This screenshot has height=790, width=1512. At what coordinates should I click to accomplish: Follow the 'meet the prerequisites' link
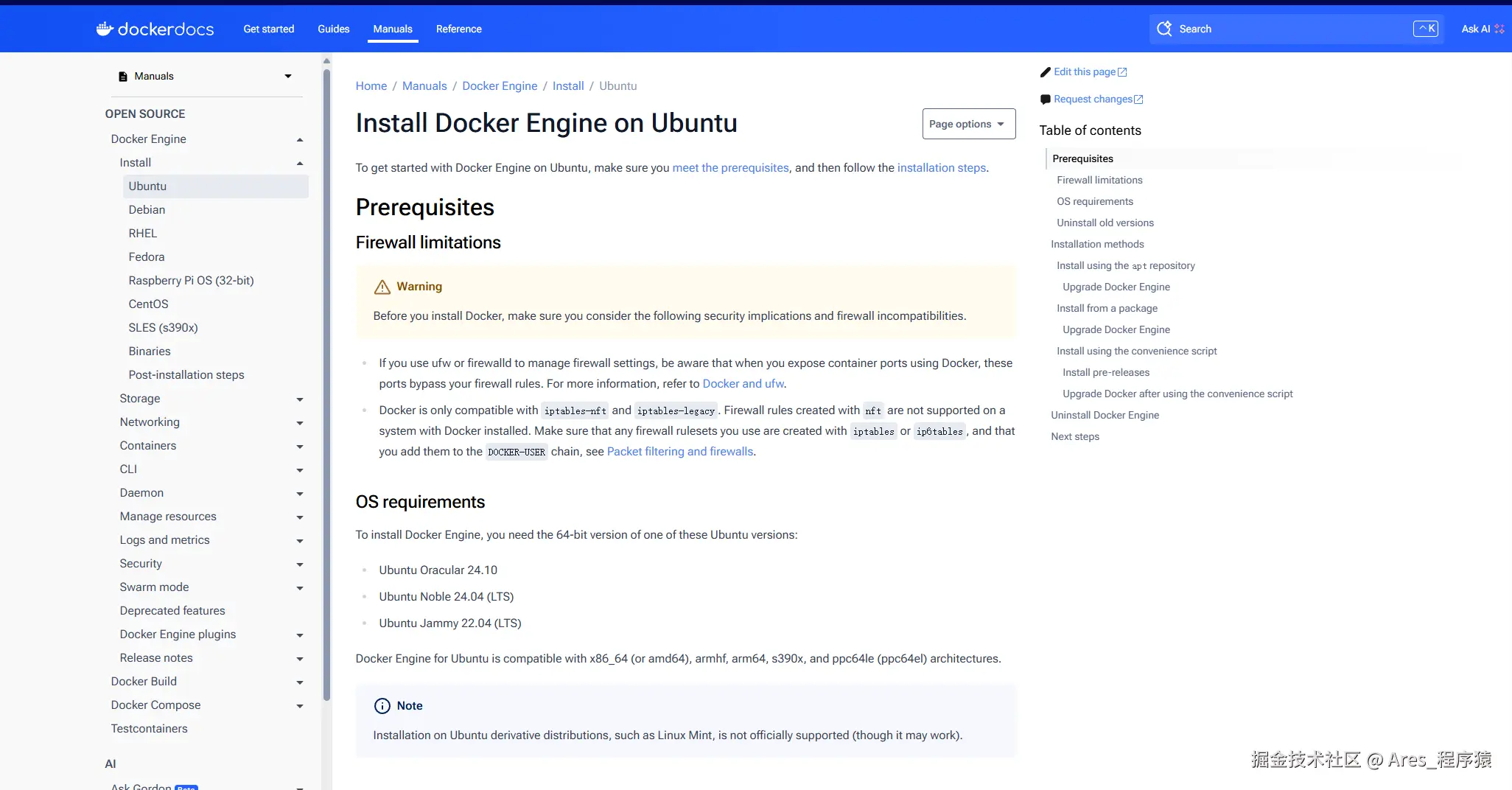pos(731,168)
